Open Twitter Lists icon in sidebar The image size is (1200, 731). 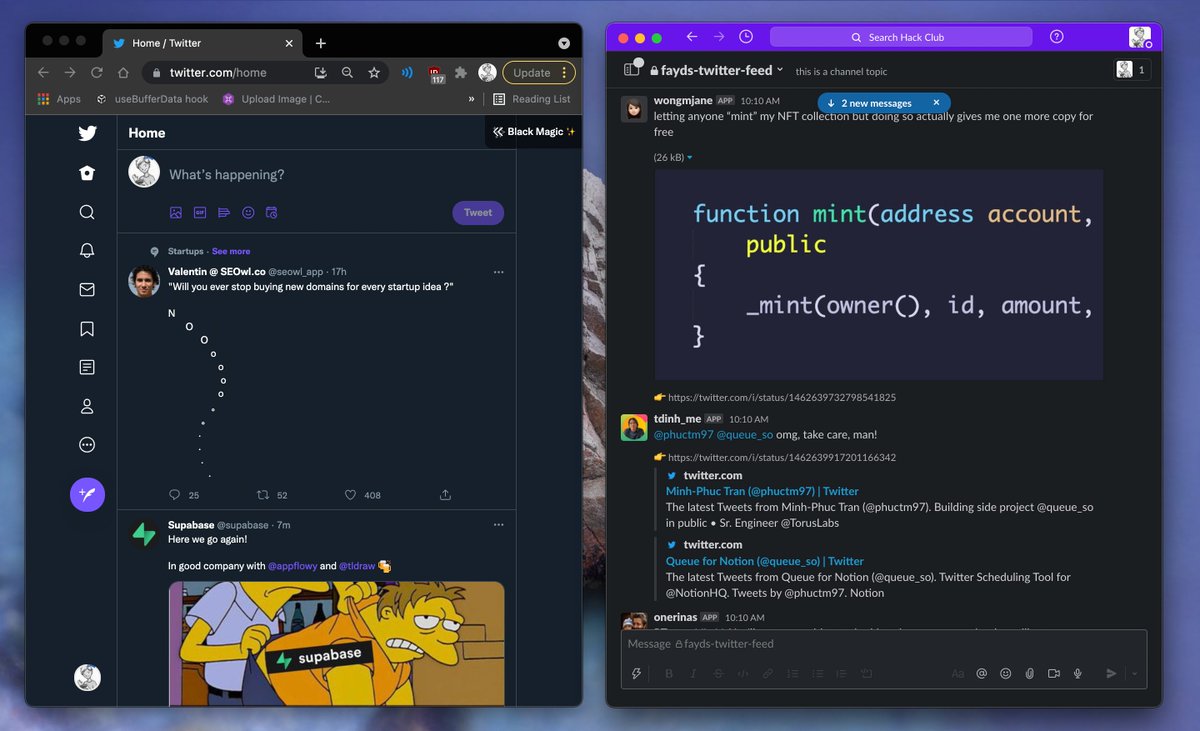(x=87, y=367)
